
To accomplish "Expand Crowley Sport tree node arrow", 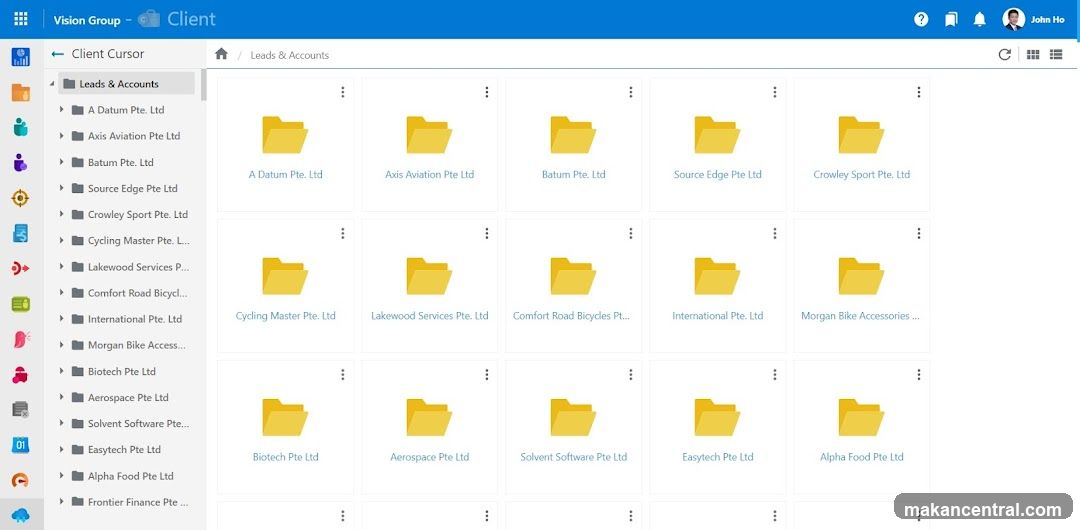I will pos(61,214).
